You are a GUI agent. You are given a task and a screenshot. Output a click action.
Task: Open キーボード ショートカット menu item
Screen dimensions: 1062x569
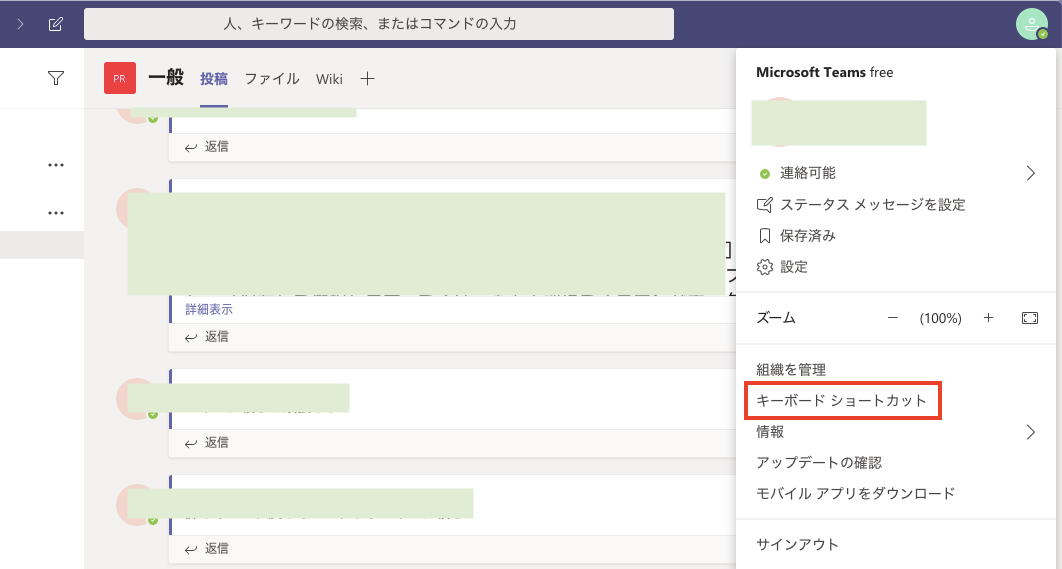coord(842,400)
